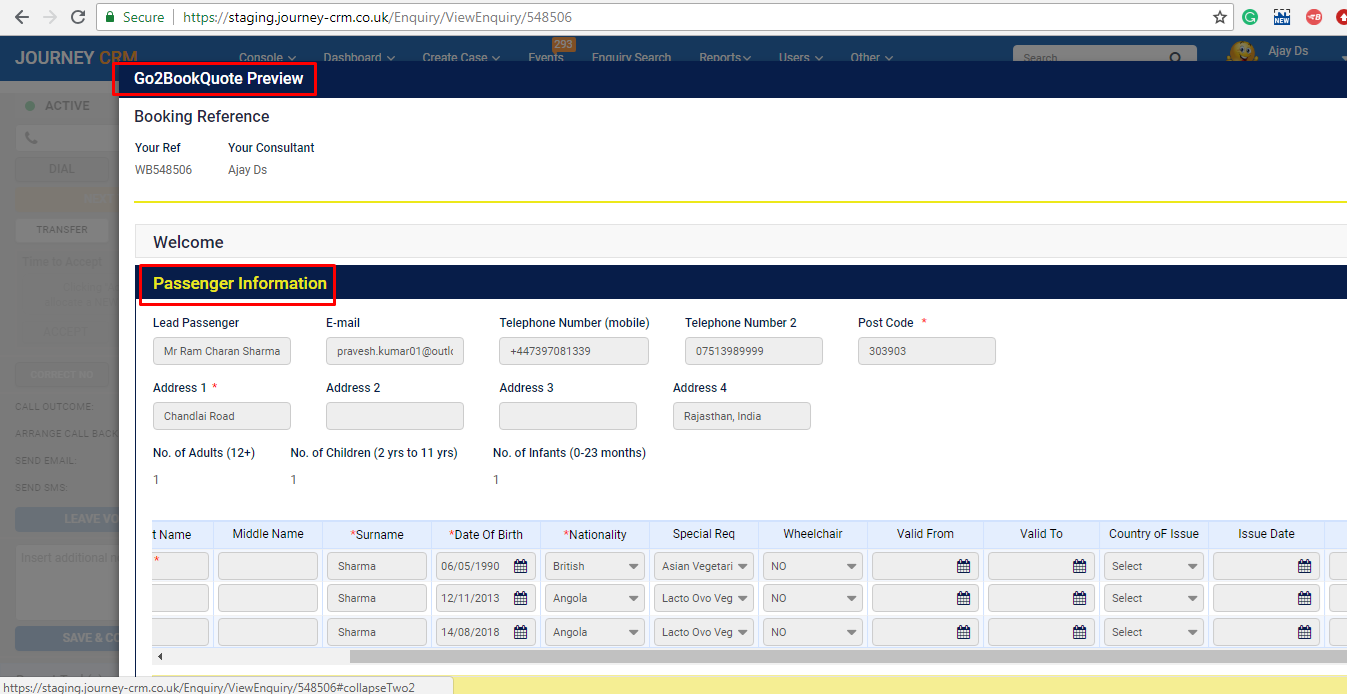Click the DIAL button in background panel

point(61,169)
